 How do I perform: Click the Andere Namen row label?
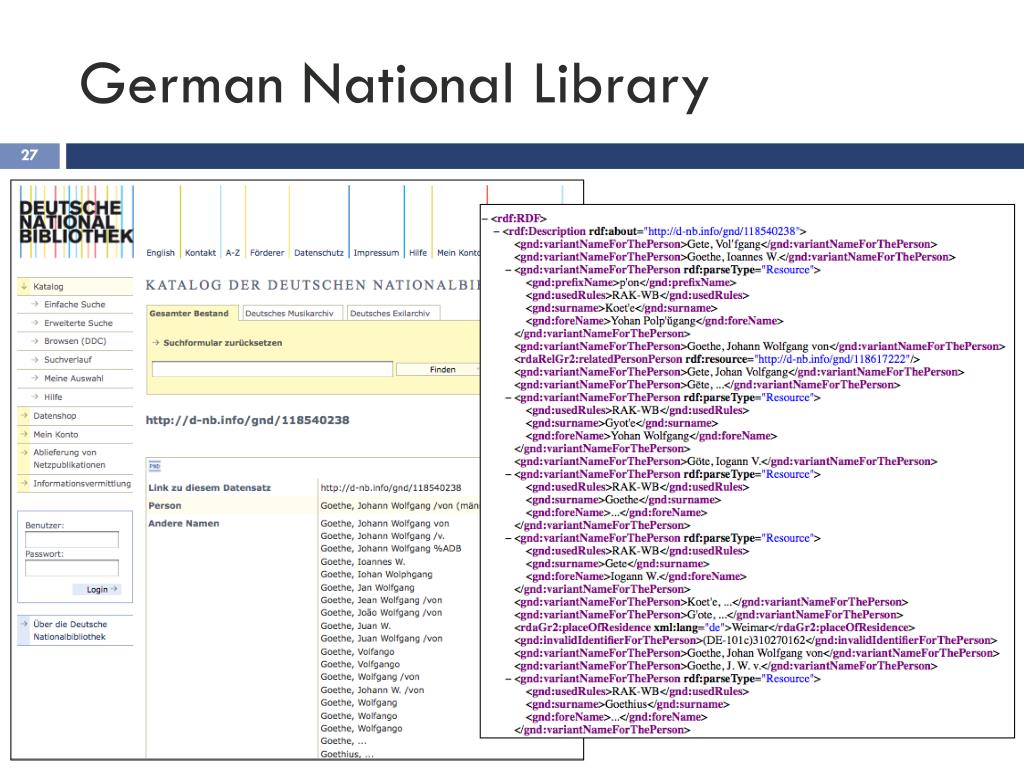click(184, 524)
